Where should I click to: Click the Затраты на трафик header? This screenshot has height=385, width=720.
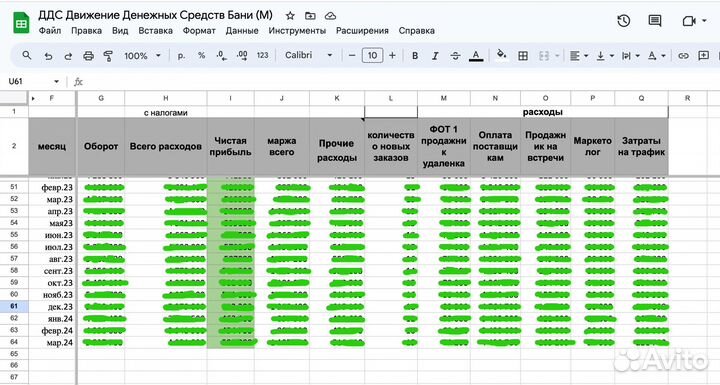(641, 147)
